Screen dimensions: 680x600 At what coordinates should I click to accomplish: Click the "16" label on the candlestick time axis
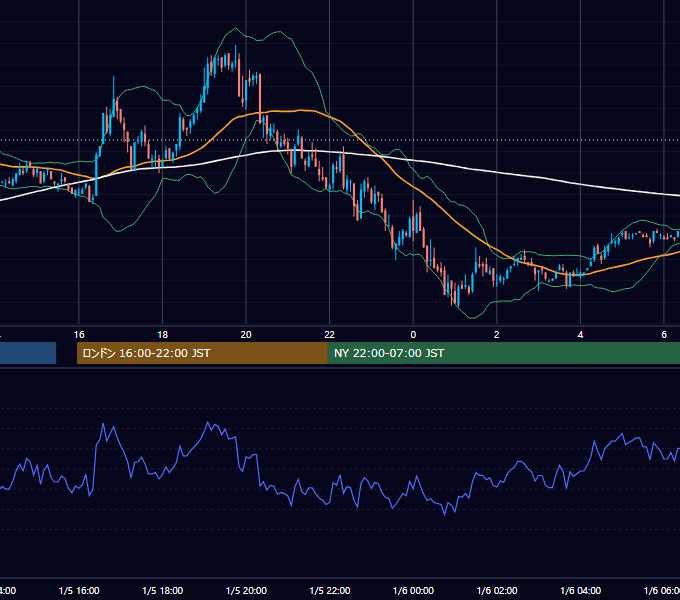tap(79, 335)
